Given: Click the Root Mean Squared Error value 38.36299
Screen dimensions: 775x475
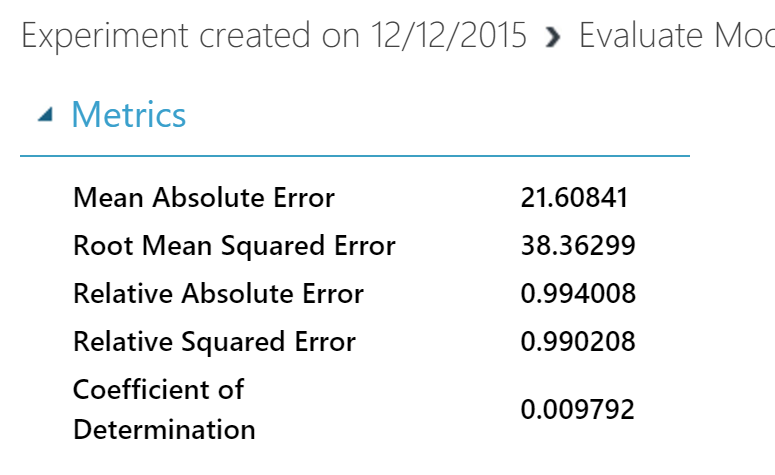Looking at the screenshot, I should [x=578, y=246].
